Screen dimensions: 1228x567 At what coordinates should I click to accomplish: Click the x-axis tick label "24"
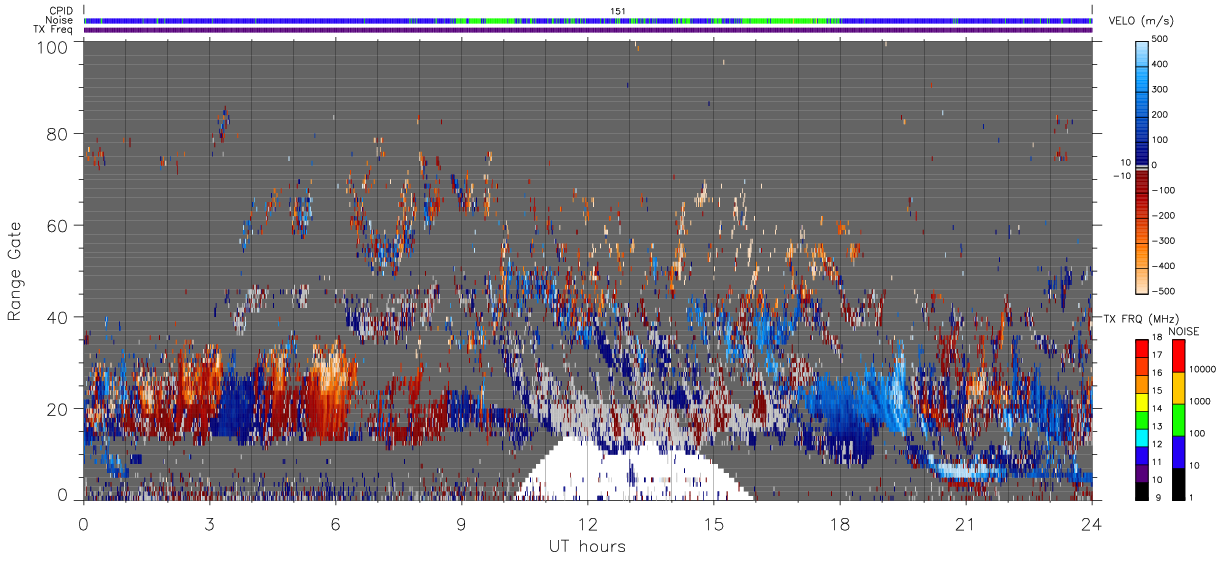pyautogui.click(x=1091, y=524)
